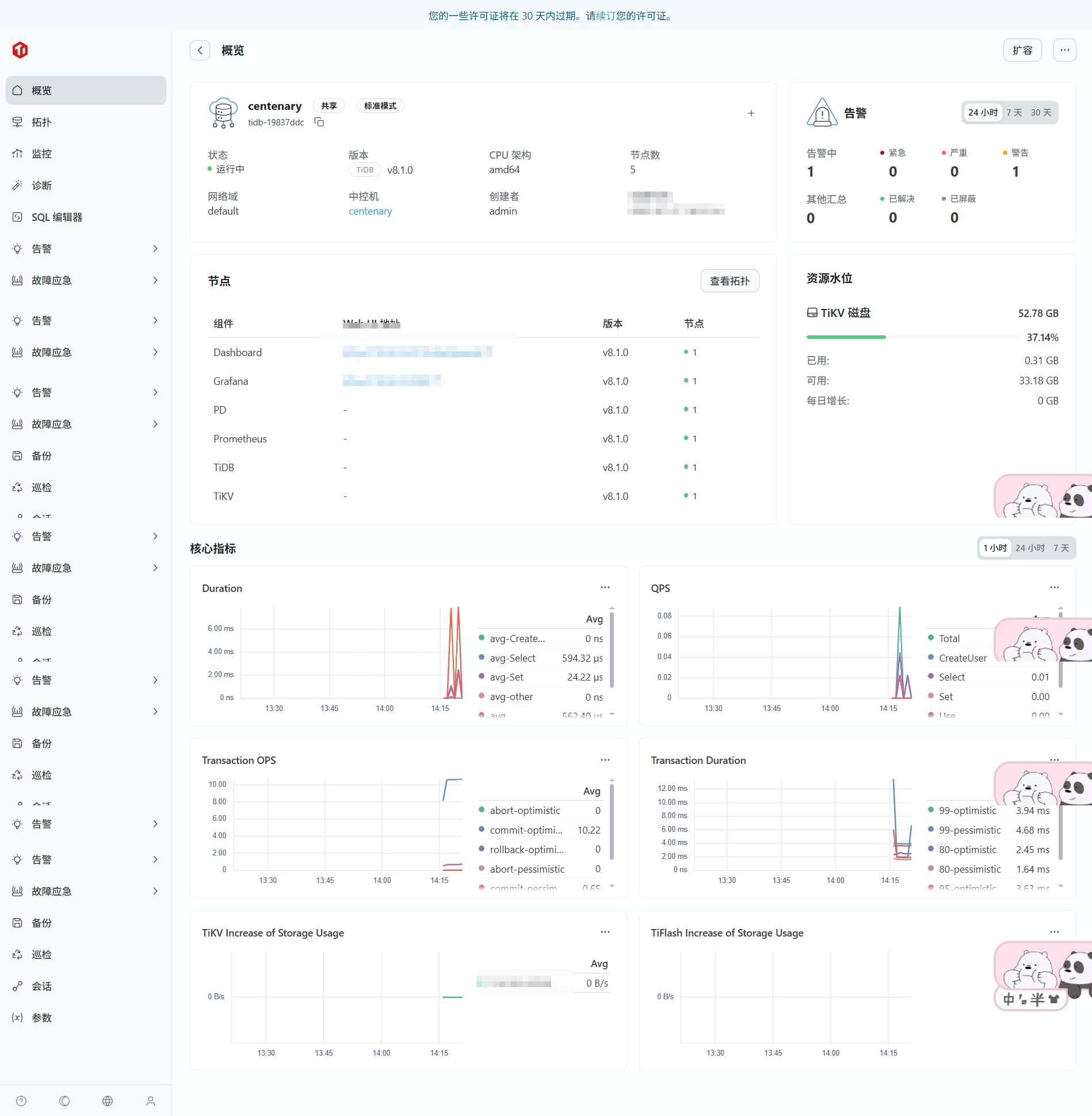Open the 监控 monitoring page
Screen dimensions: 1092x1116
coord(86,154)
